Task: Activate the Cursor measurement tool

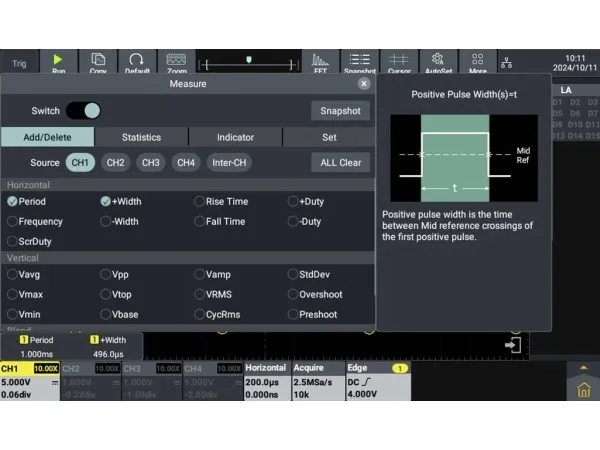Action: click(399, 63)
